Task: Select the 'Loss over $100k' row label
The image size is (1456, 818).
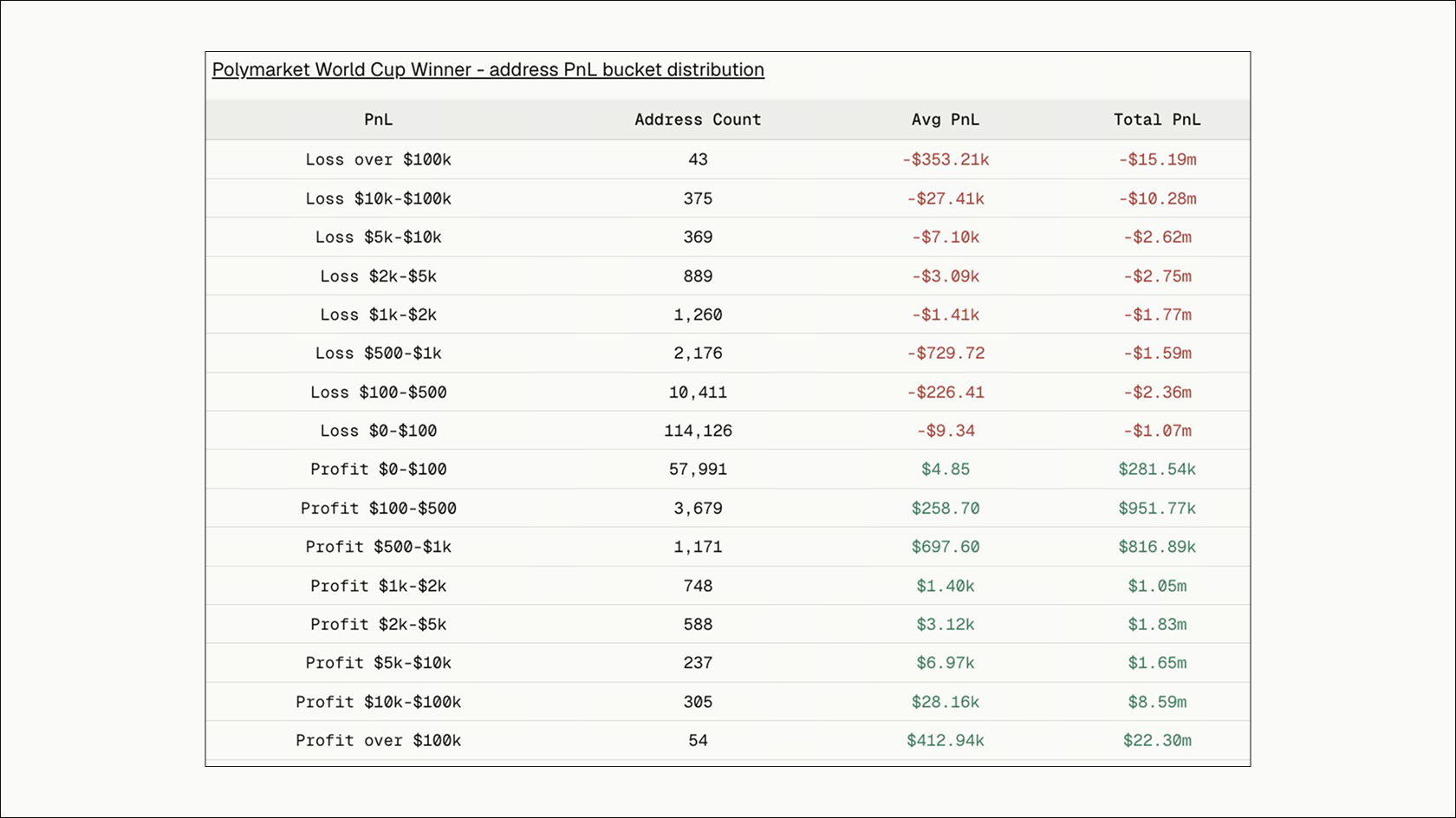Action: click(x=379, y=159)
